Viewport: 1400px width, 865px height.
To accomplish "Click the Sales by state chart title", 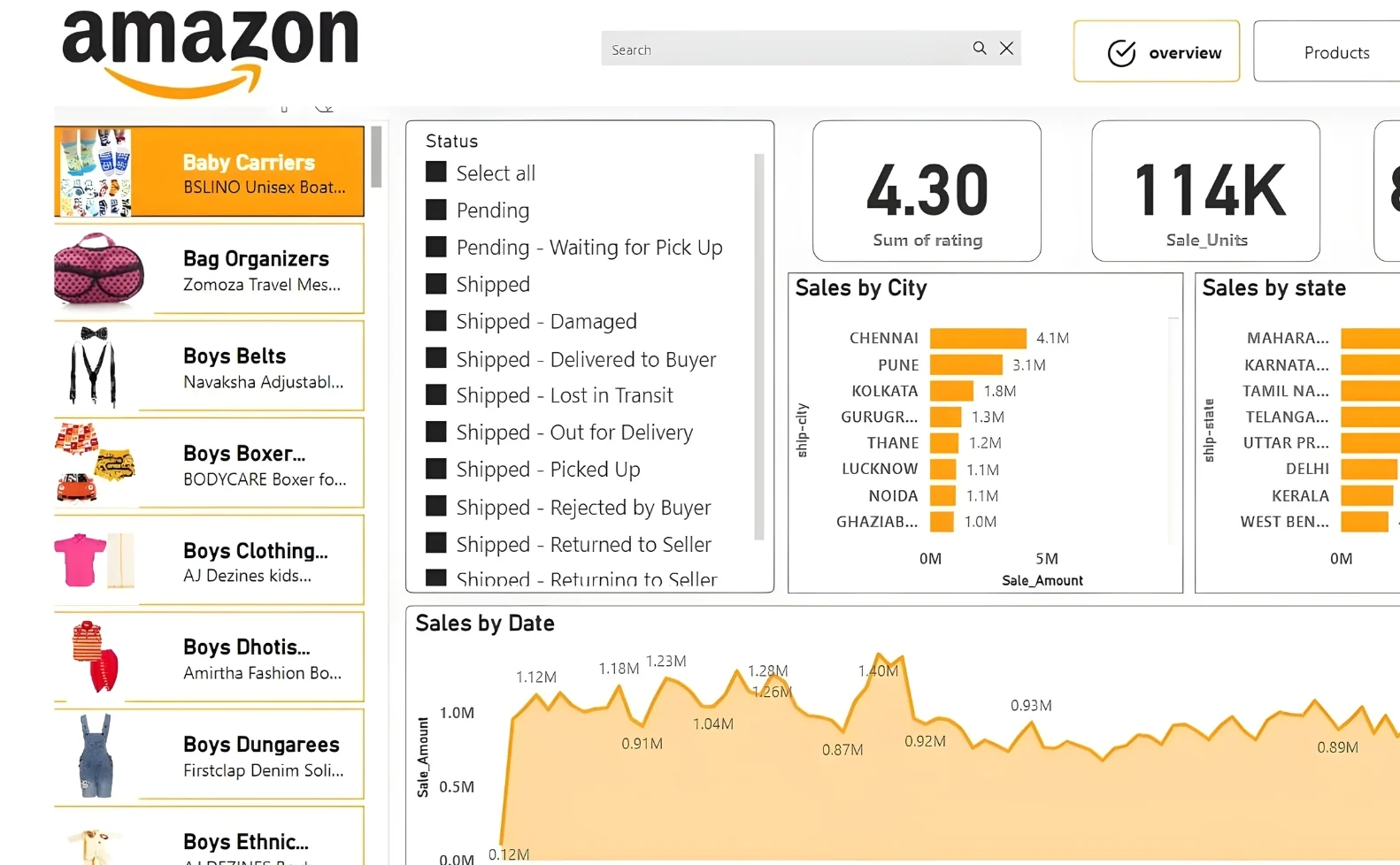I will (1274, 288).
